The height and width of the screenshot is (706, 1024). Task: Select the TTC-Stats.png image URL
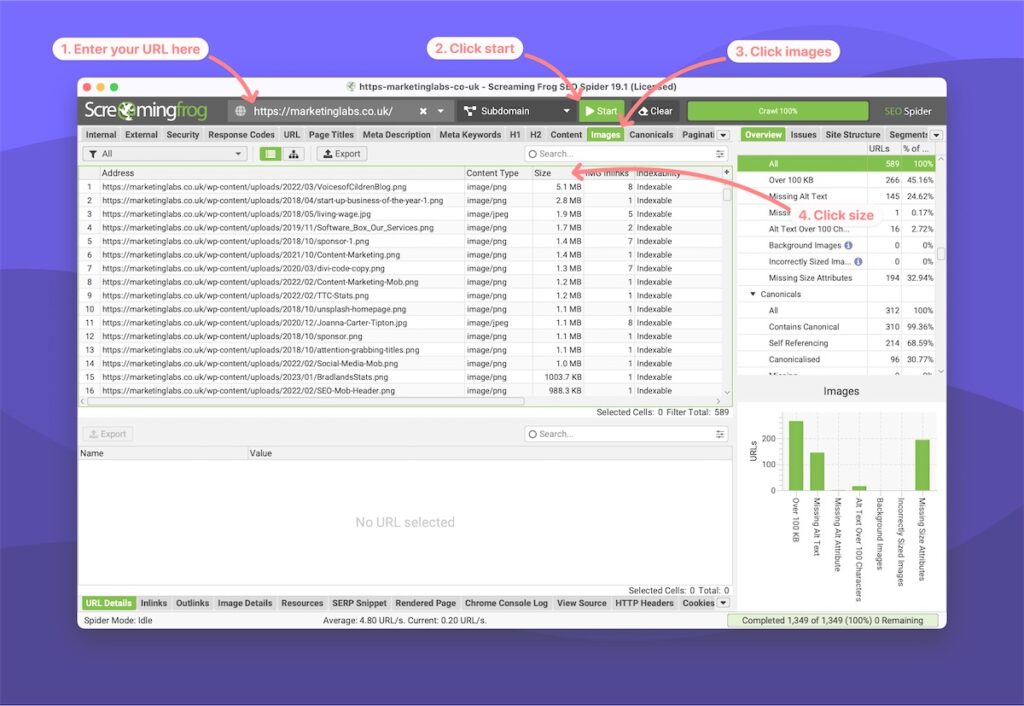pos(235,296)
